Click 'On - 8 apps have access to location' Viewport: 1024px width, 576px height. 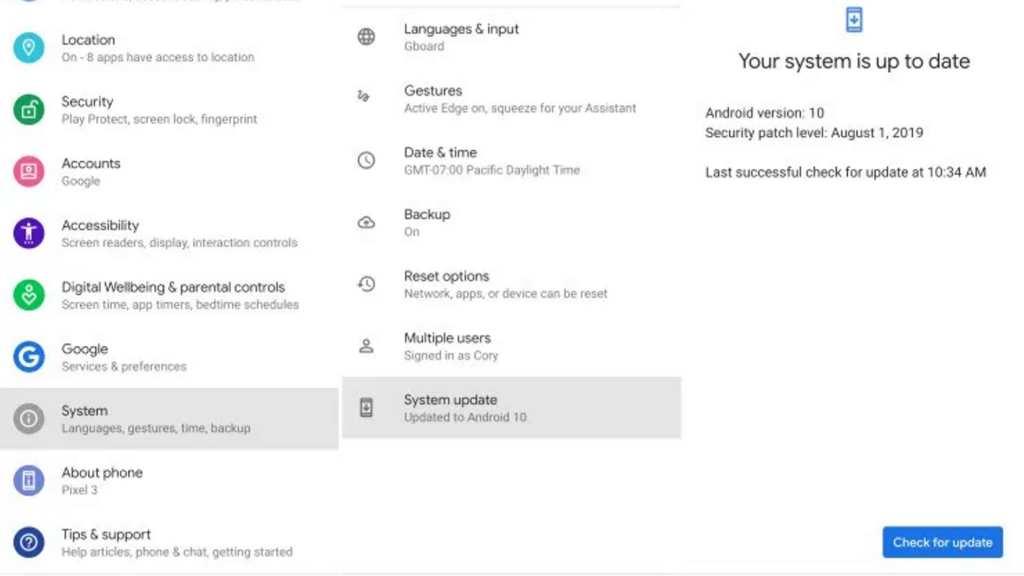coord(157,57)
